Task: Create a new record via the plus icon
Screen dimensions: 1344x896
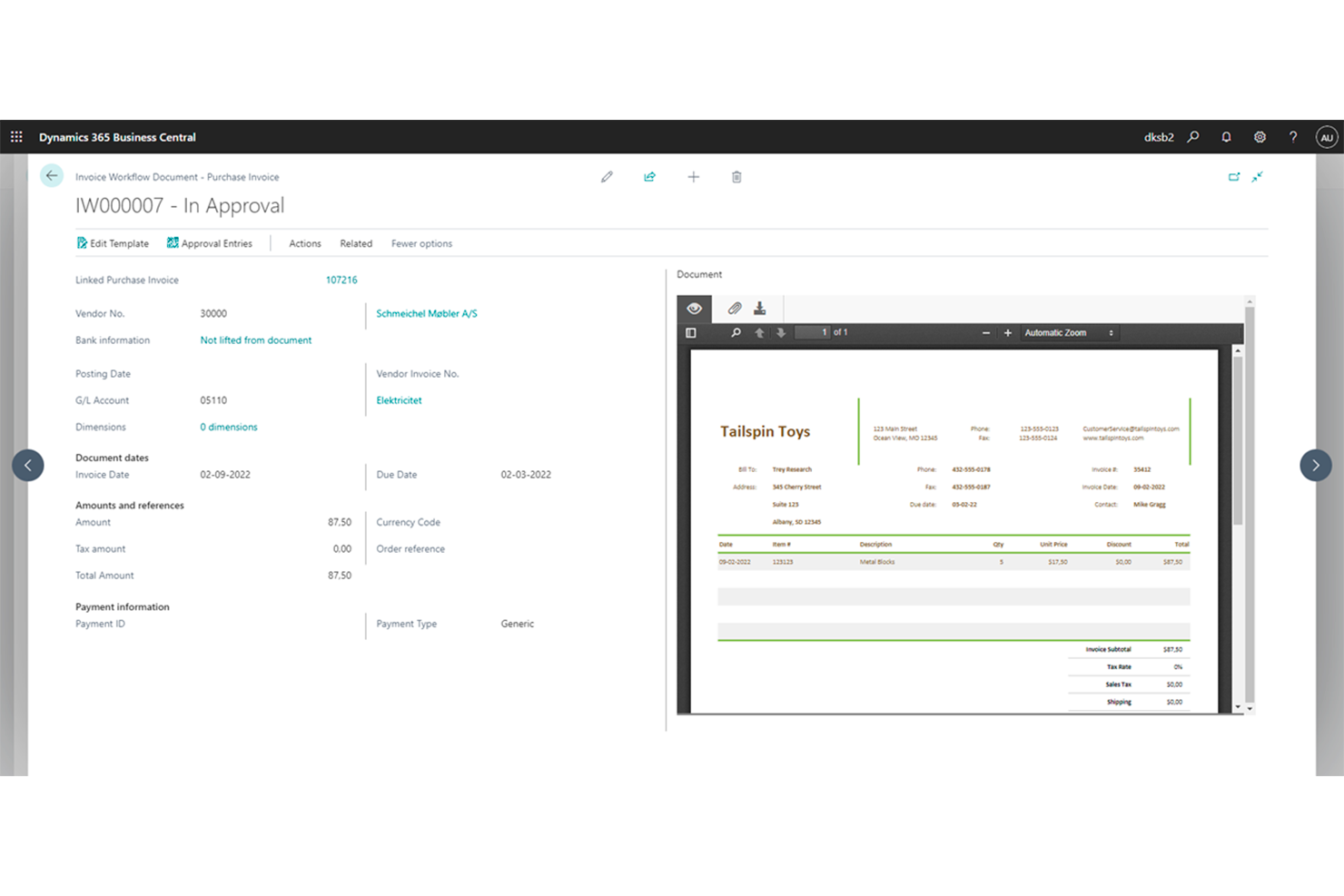Action: tap(694, 176)
